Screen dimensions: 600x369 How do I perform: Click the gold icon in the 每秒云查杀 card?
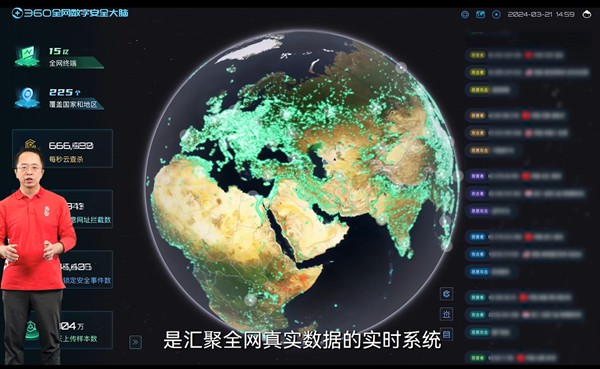point(31,144)
